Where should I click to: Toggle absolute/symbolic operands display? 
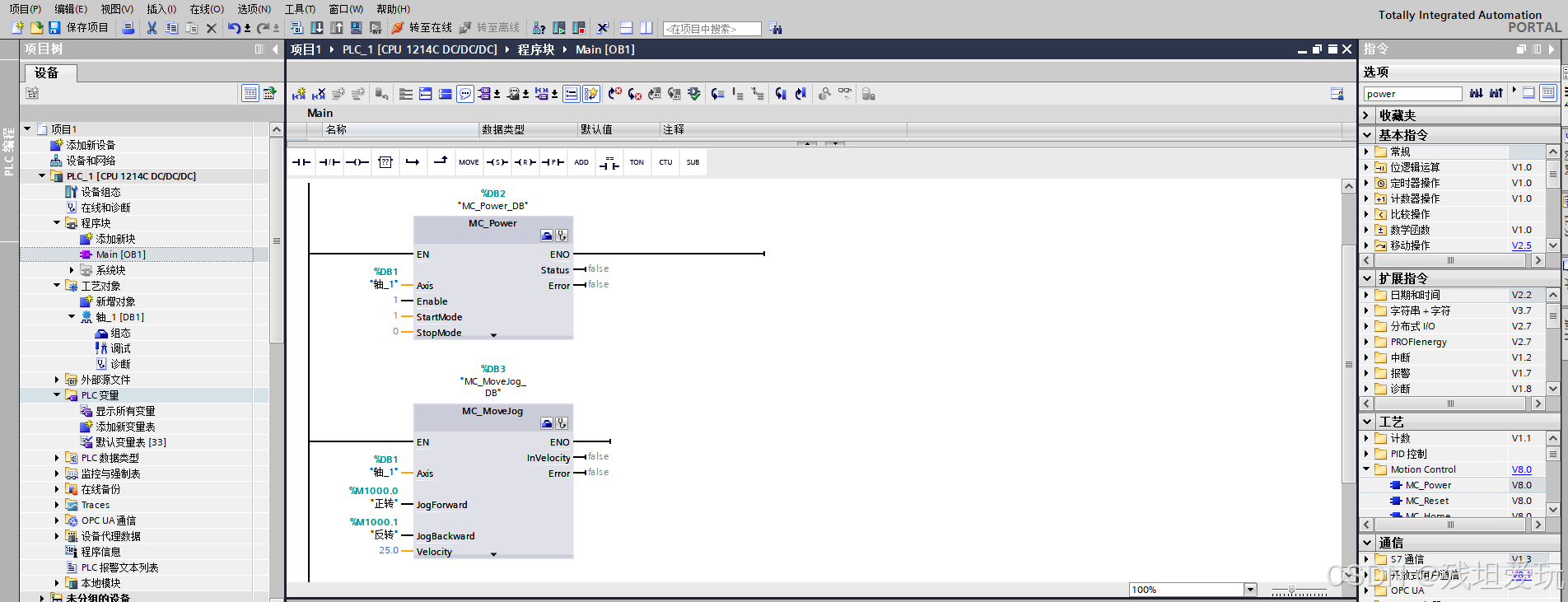point(485,95)
